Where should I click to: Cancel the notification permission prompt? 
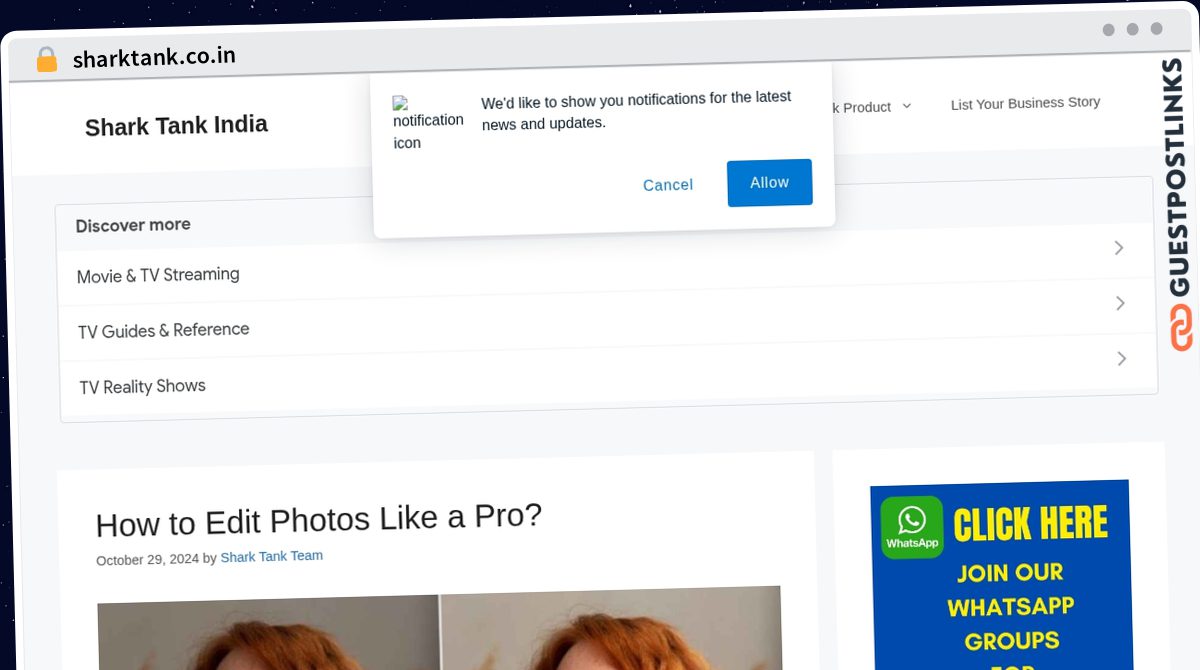coord(668,185)
